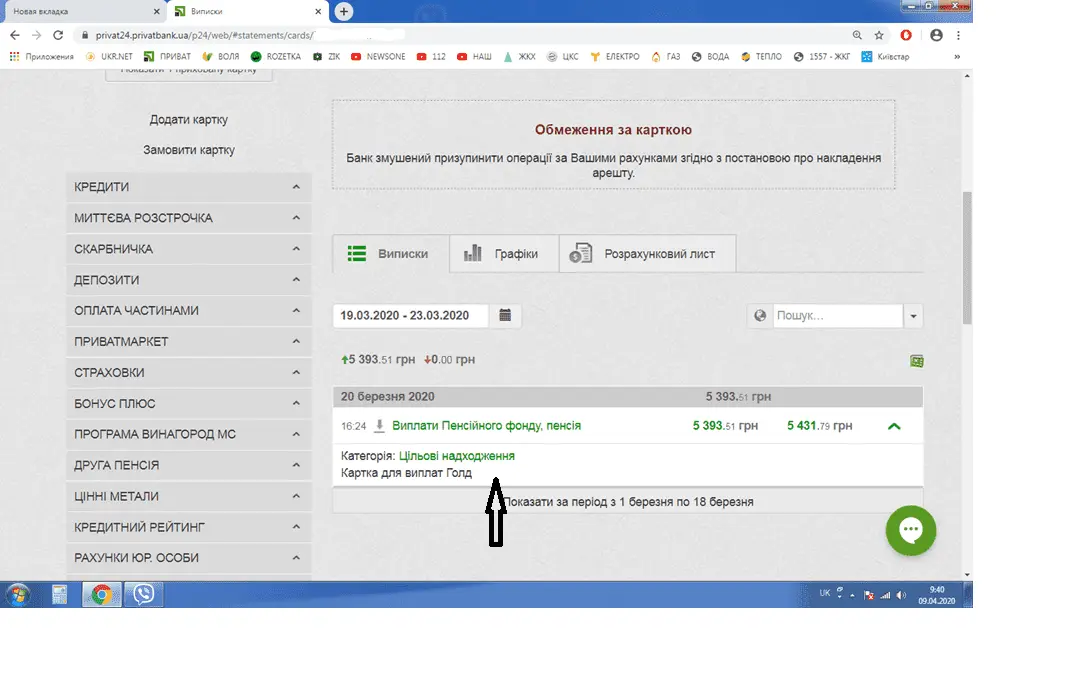This screenshot has height=690, width=1072.
Task: Click the green Excel export icon
Action: 916,361
